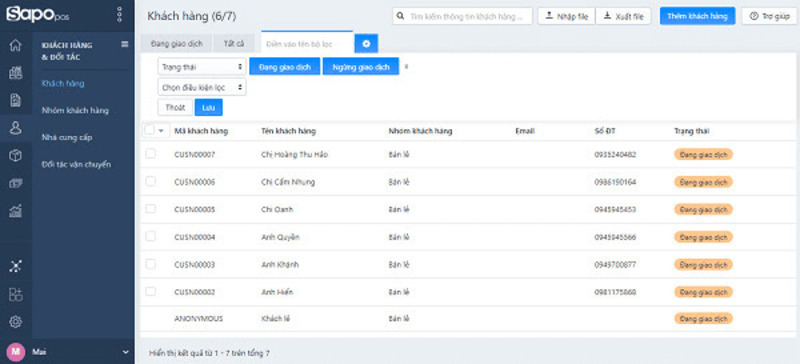The height and width of the screenshot is (364, 800).
Task: Collapse the Khách hàng & Đối tác menu
Action: 124,44
